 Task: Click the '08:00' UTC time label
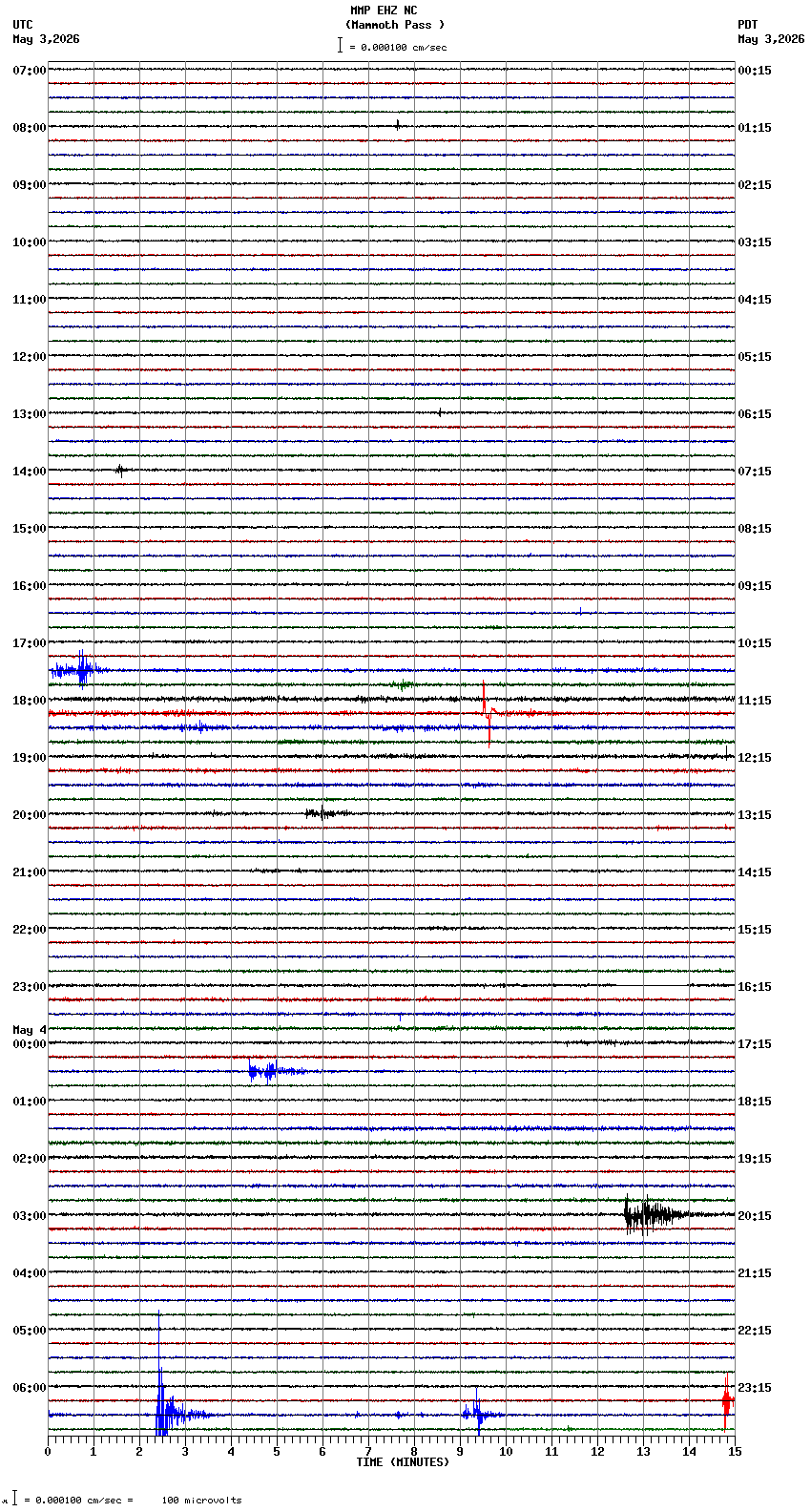(x=30, y=128)
